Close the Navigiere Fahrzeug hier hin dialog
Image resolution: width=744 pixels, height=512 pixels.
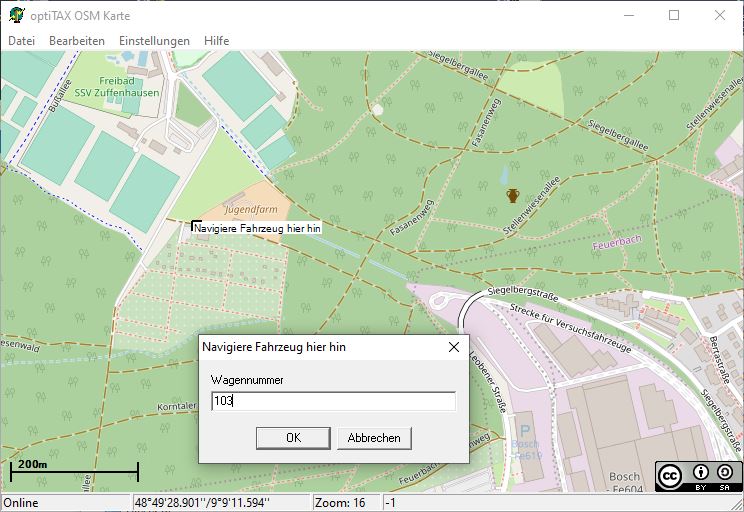[x=454, y=347]
